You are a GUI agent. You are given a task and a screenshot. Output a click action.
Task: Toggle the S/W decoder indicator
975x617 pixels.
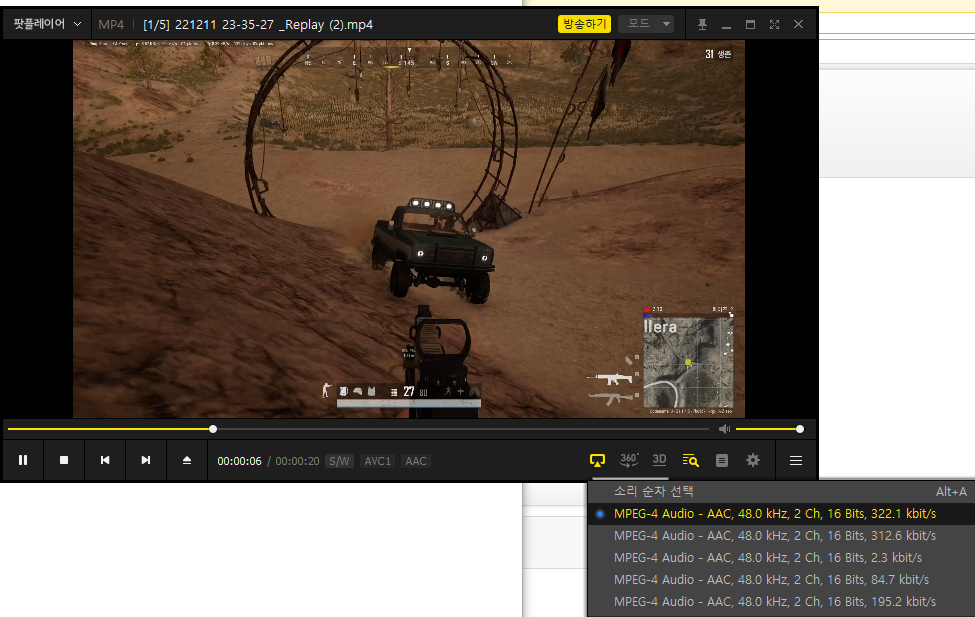pyautogui.click(x=340, y=461)
